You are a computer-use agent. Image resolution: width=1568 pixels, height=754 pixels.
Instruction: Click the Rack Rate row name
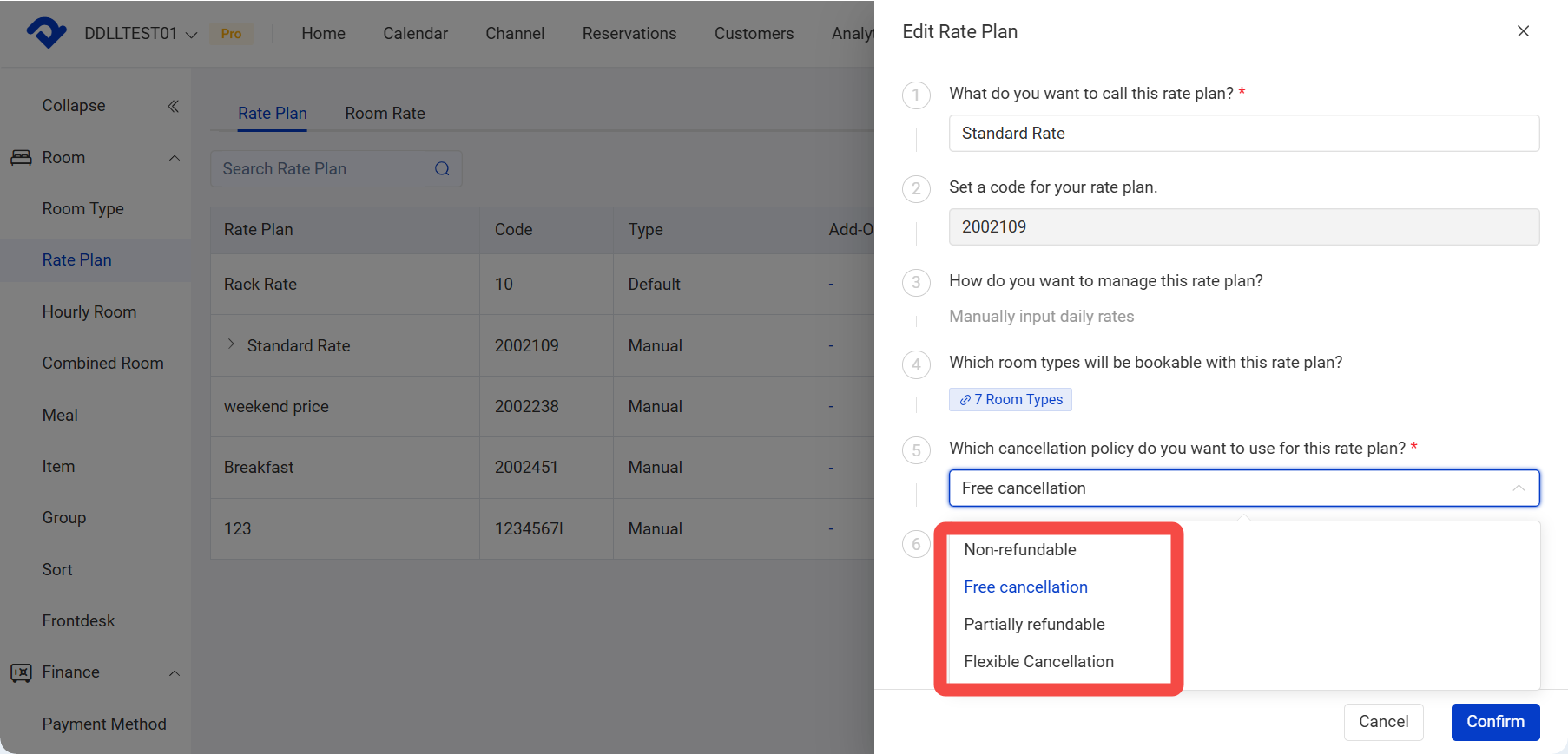pos(260,284)
